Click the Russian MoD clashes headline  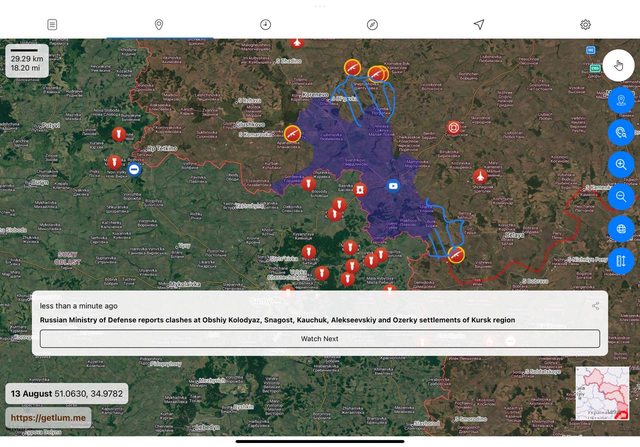tap(277, 320)
